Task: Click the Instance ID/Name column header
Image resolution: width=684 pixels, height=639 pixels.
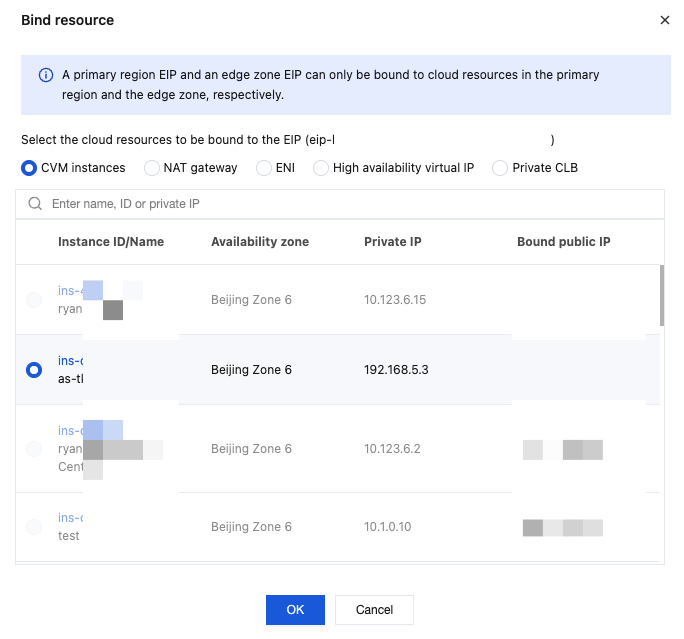Action: point(111,242)
